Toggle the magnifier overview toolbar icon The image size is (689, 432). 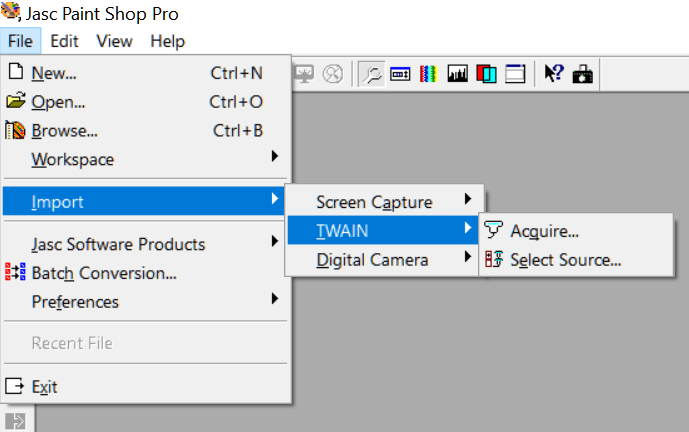pos(372,74)
